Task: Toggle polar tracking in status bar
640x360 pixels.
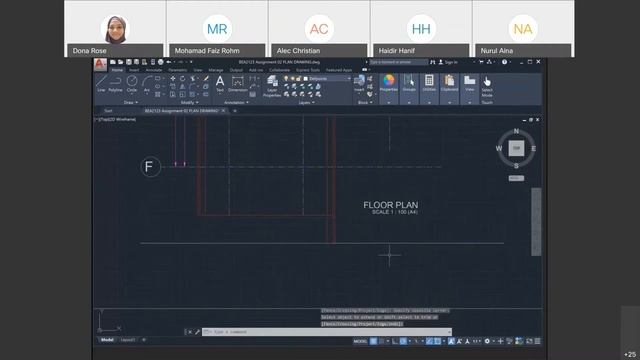Action: pos(403,341)
